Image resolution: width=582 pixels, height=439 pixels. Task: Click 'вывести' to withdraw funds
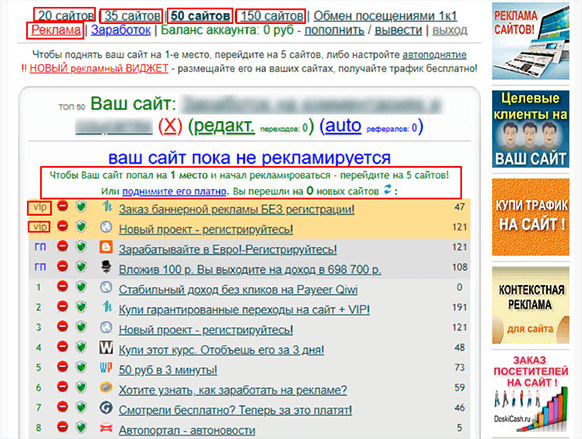(x=398, y=30)
